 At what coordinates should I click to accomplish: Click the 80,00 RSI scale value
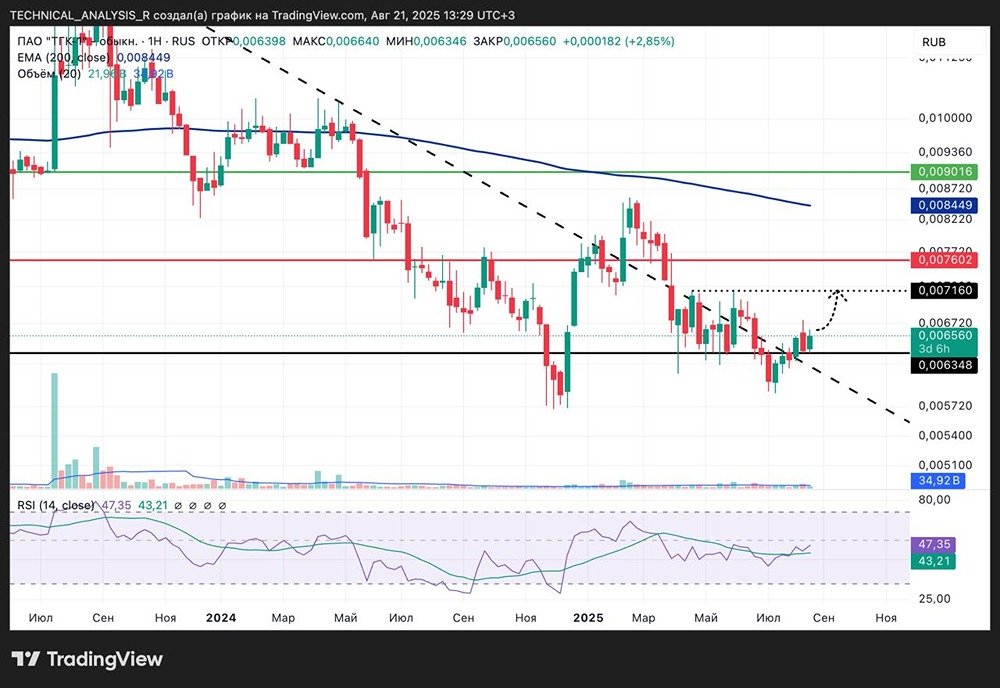[934, 499]
